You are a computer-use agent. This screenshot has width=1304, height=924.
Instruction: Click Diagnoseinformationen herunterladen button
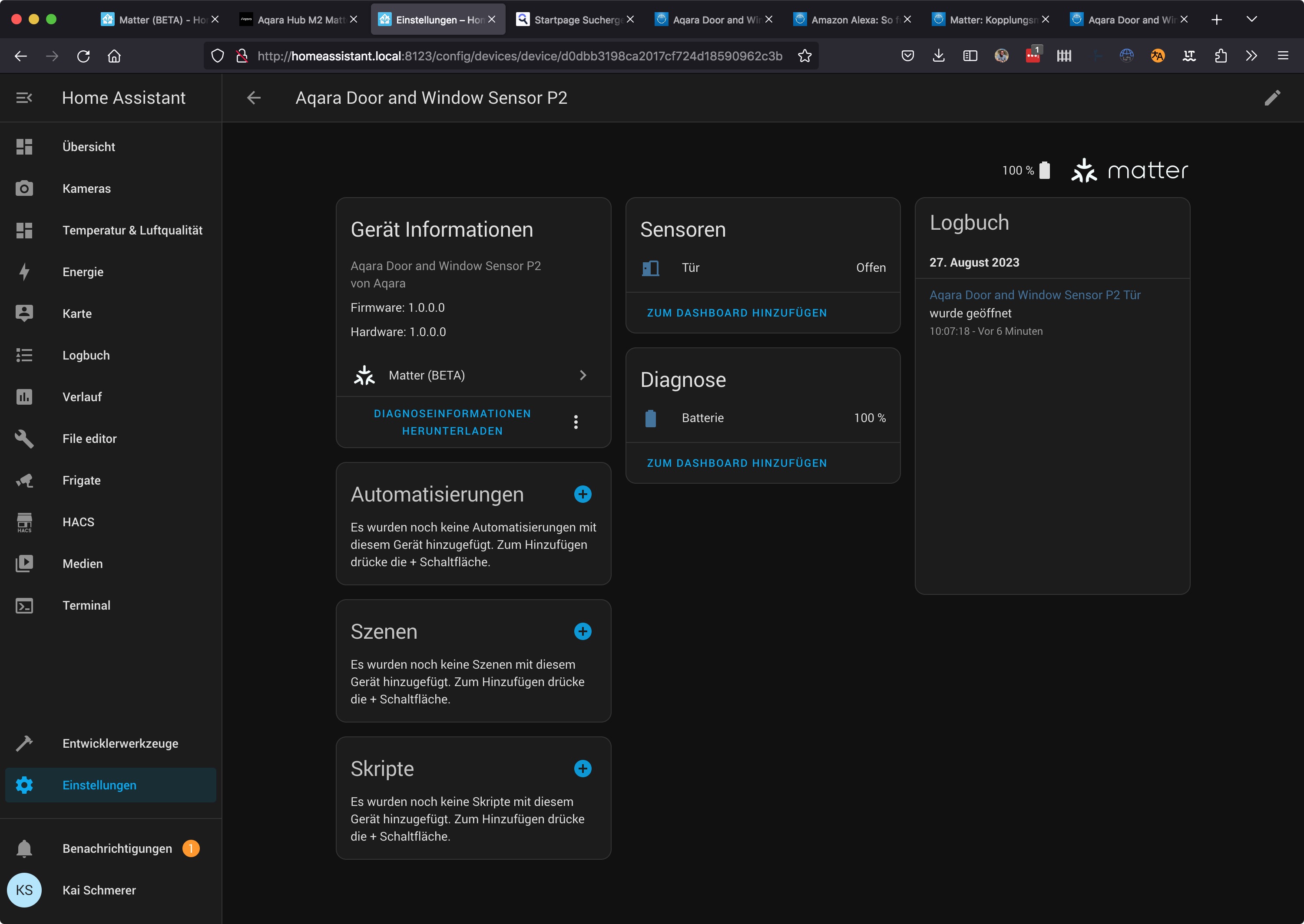(x=452, y=422)
